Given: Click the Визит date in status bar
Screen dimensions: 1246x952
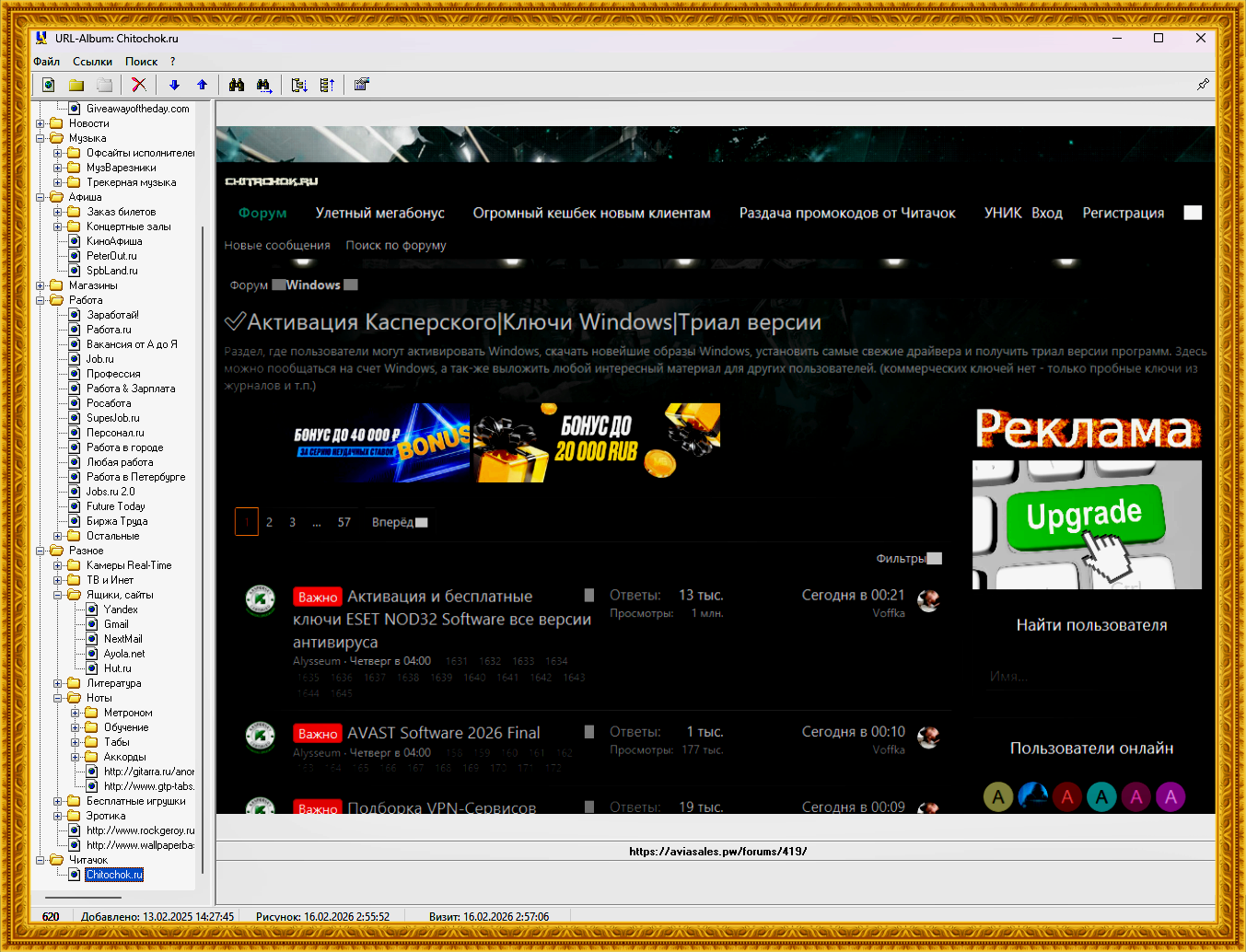Looking at the screenshot, I should point(489,917).
